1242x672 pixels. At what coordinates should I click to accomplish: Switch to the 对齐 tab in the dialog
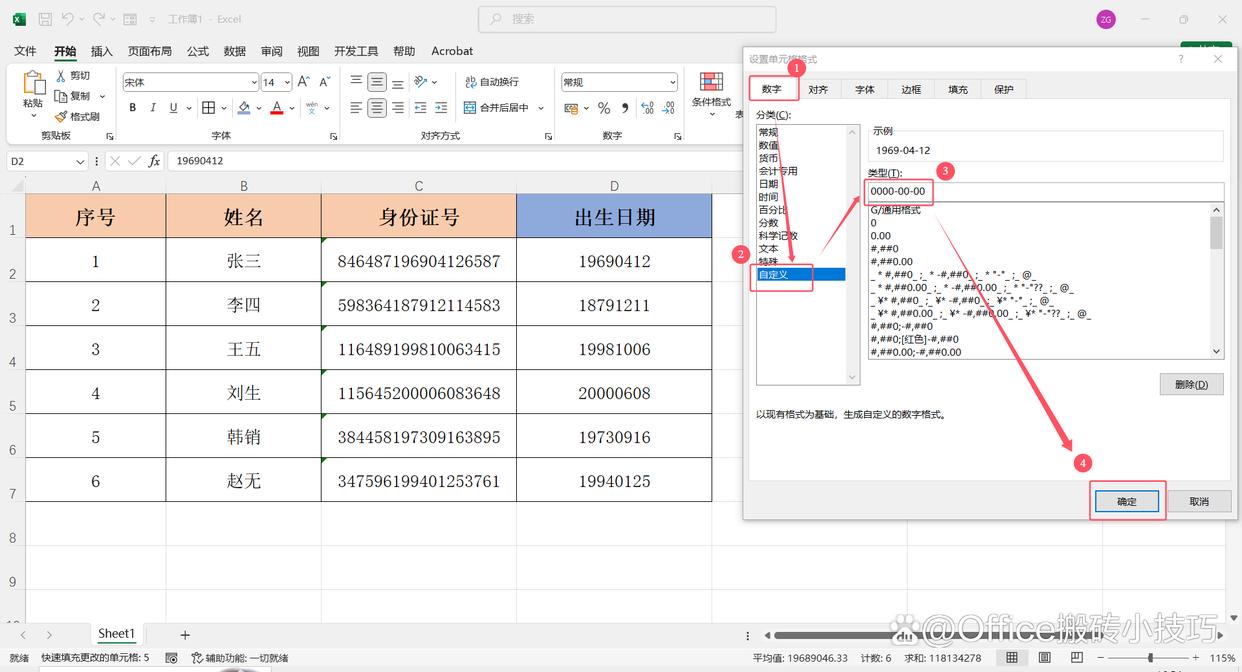pyautogui.click(x=819, y=90)
